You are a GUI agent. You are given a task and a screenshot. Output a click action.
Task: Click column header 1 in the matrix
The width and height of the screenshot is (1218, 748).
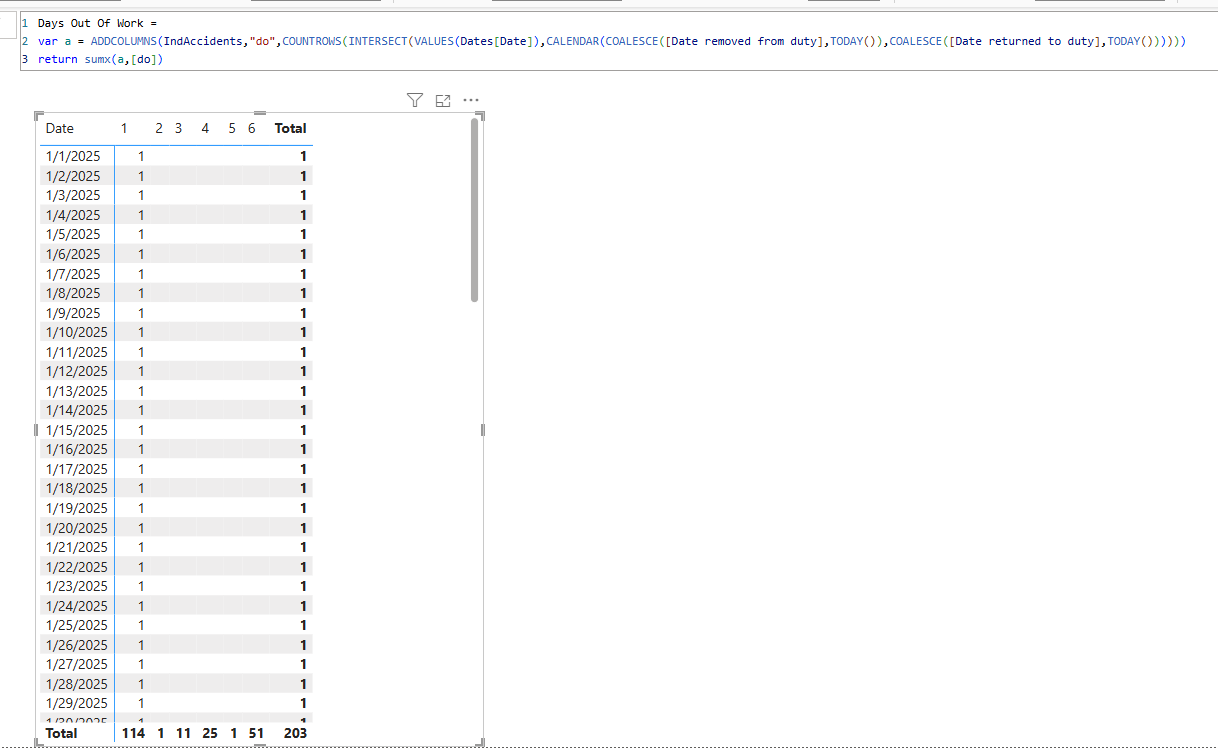[x=124, y=128]
